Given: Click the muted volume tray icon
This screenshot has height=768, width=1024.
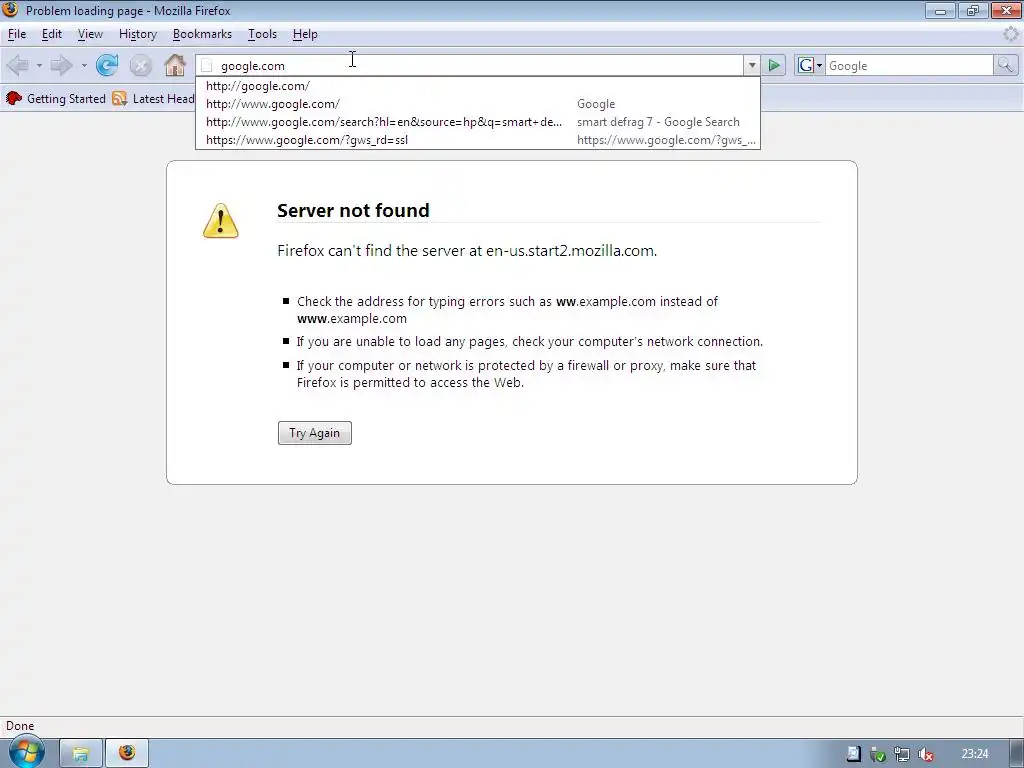Looking at the screenshot, I should [925, 754].
